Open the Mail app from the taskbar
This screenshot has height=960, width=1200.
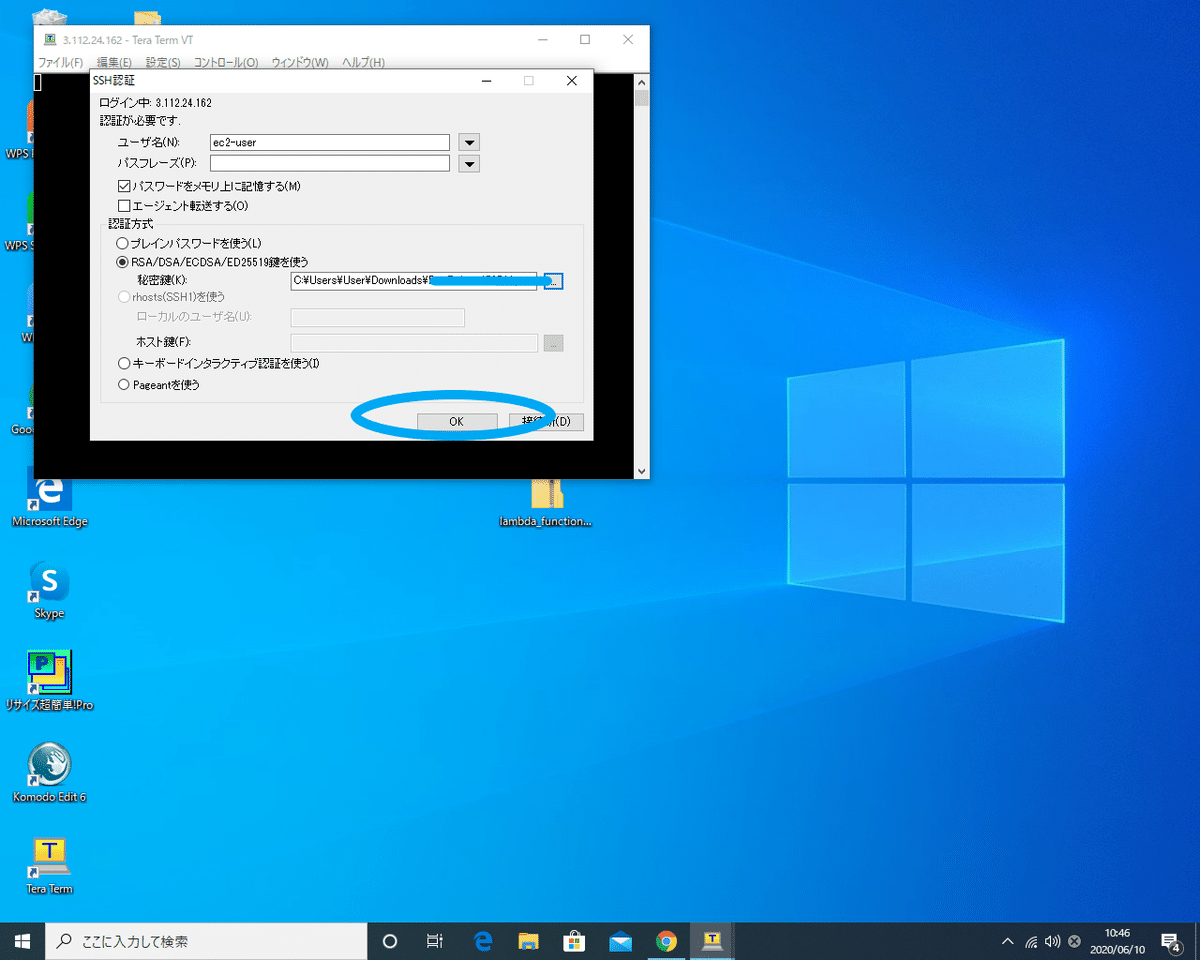tap(620, 941)
